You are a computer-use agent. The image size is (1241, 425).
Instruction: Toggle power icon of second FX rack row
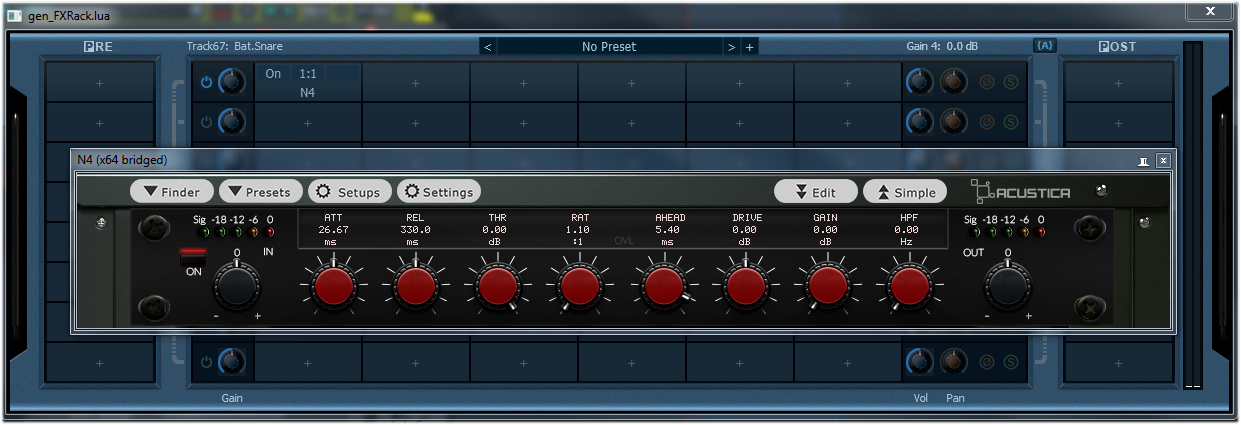tap(207, 122)
